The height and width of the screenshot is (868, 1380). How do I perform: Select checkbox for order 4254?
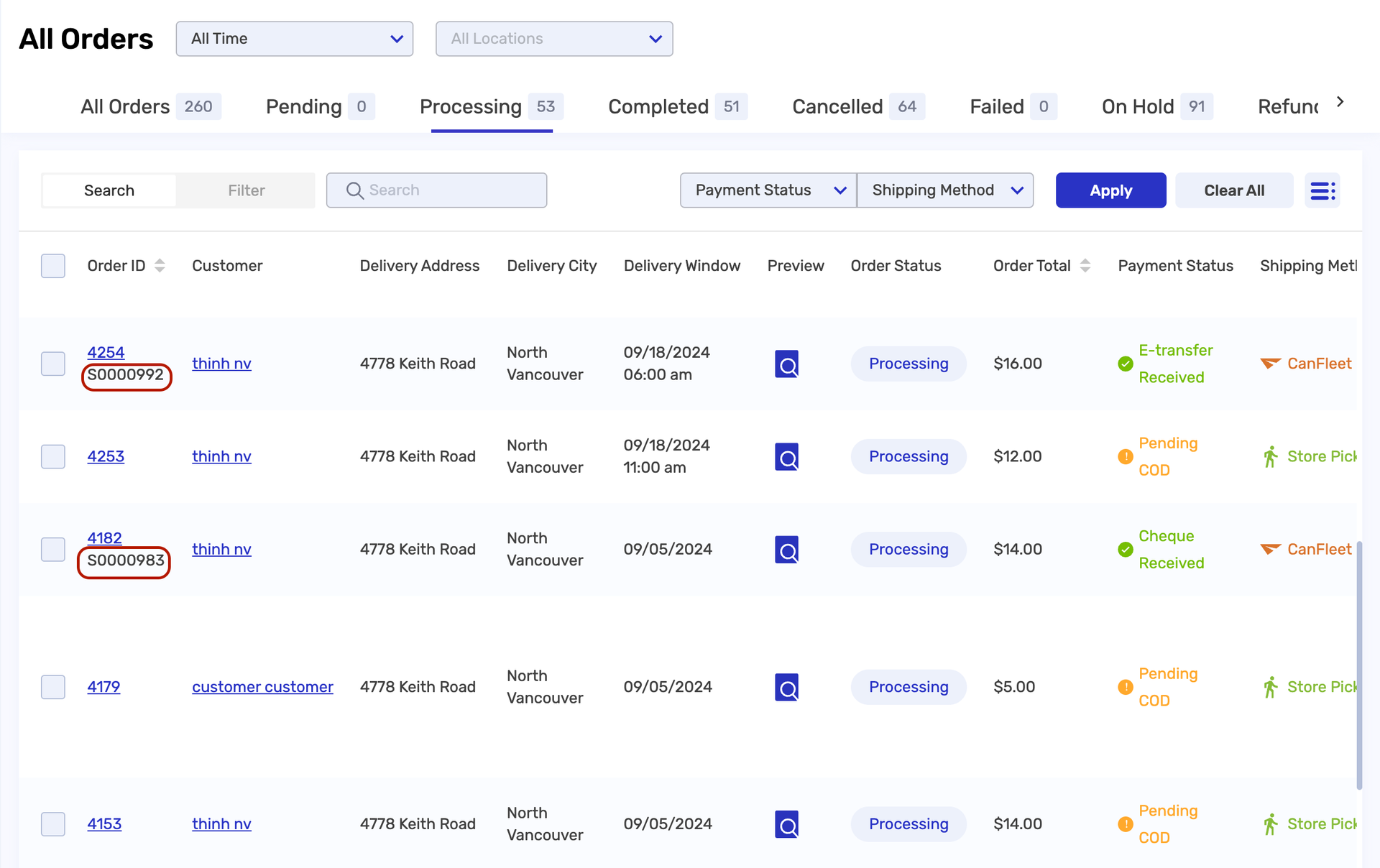coord(53,364)
